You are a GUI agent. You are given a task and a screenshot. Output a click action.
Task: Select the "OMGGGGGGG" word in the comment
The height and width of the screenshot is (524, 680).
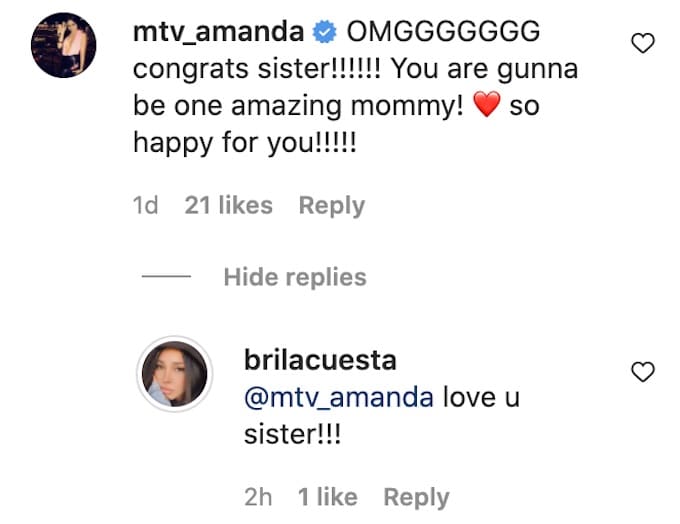(442, 32)
